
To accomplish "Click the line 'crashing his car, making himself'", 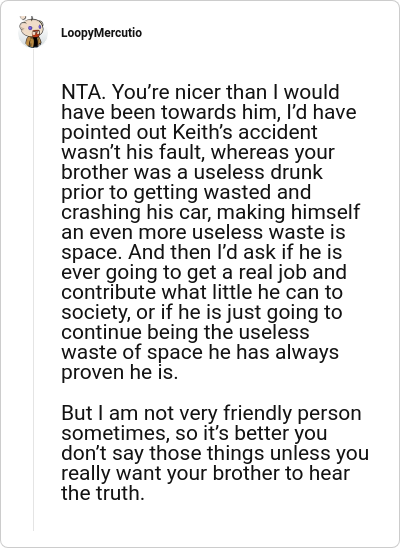I will click(210, 212).
